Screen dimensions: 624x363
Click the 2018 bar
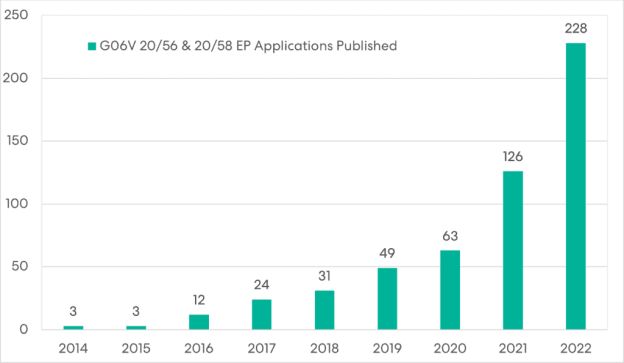point(324,310)
